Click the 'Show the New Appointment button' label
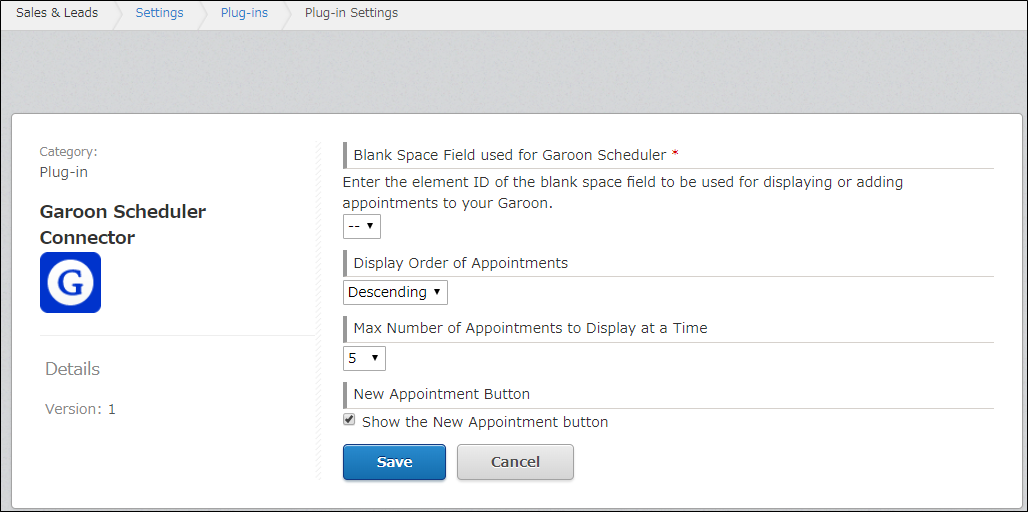The image size is (1028, 512). pos(485,422)
